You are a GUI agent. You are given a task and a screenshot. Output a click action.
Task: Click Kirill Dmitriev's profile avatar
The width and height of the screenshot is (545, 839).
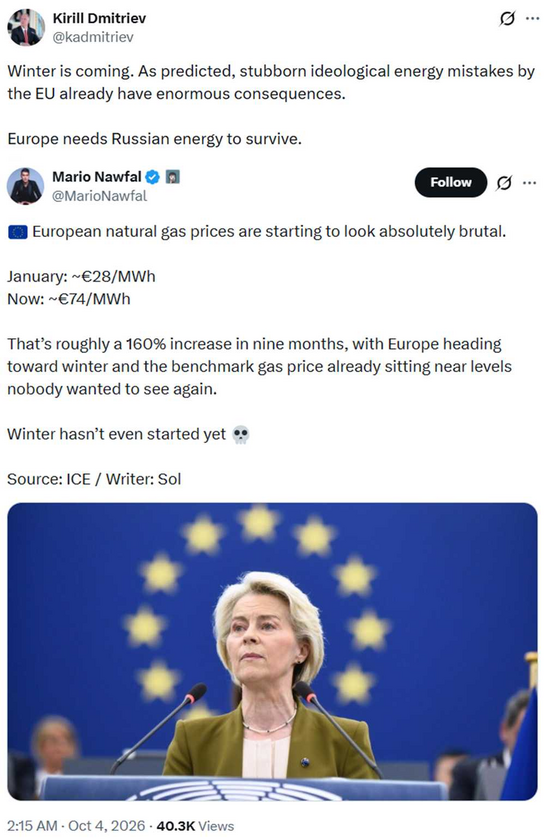point(26,27)
